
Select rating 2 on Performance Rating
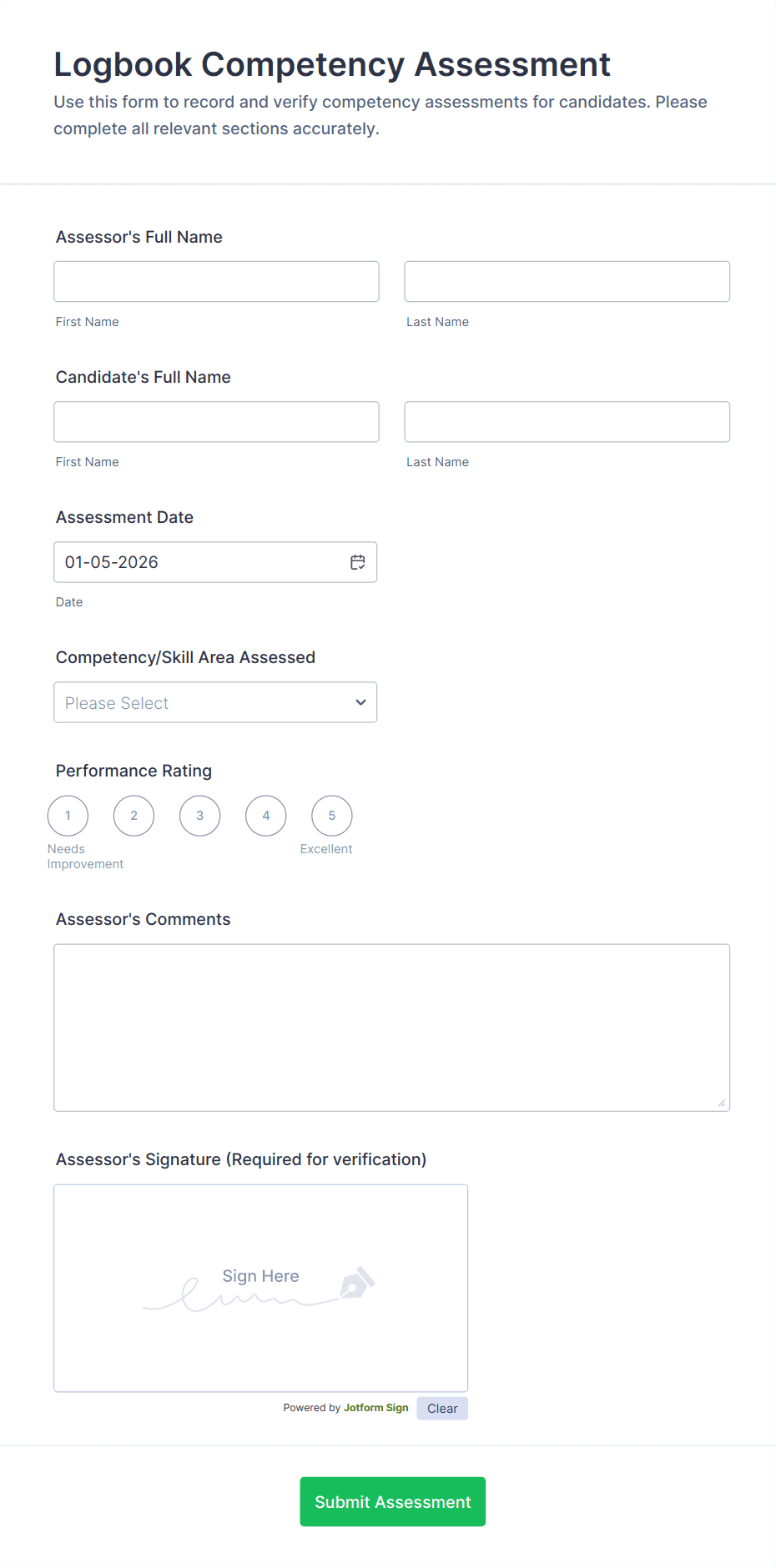coord(134,816)
